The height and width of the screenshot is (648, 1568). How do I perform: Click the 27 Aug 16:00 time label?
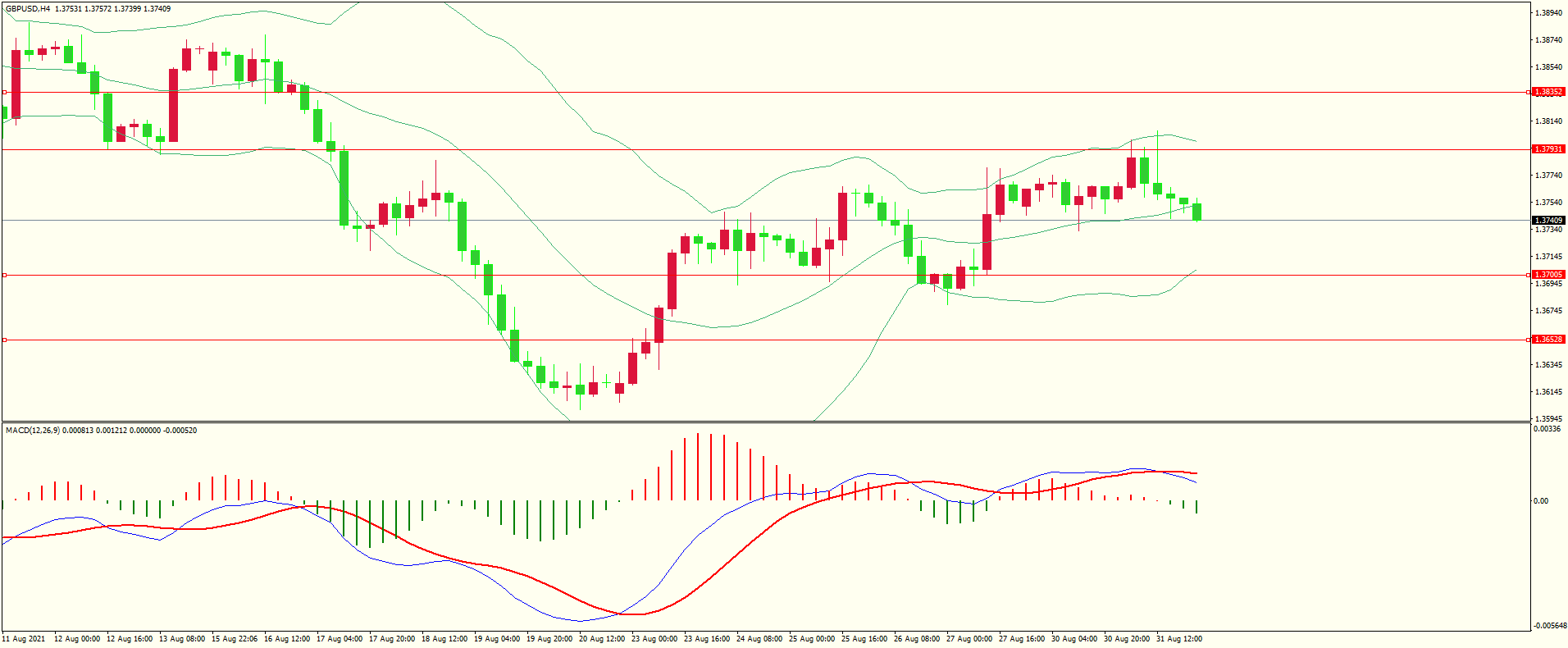pos(1022,639)
